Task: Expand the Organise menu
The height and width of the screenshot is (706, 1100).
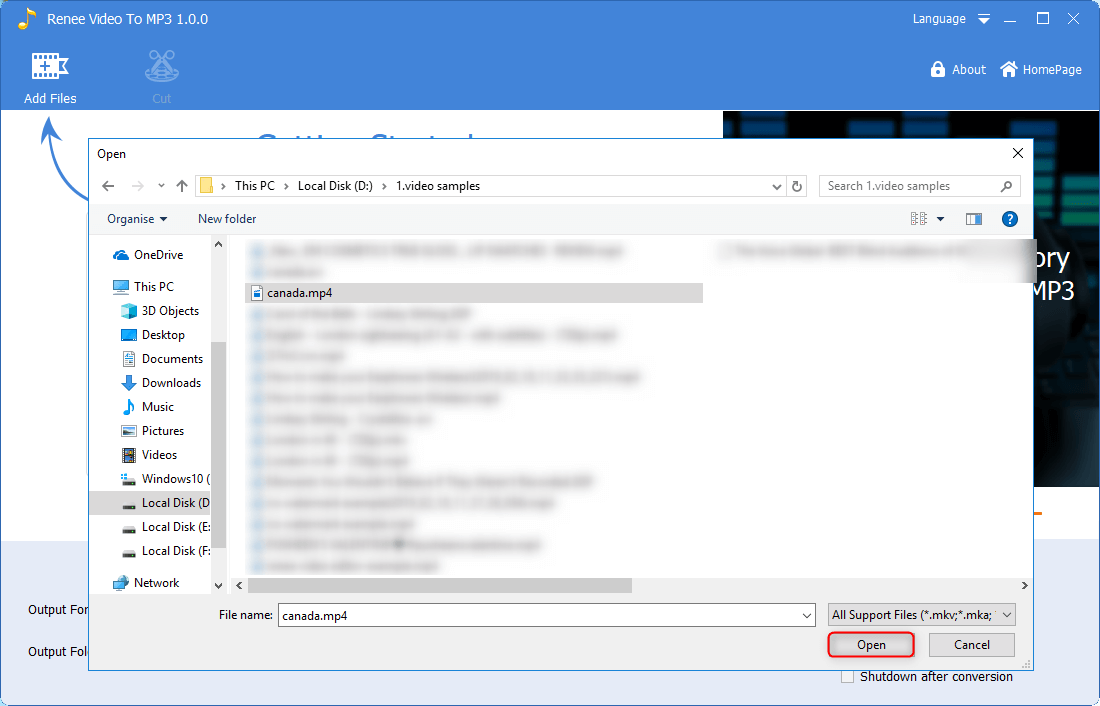Action: coord(137,219)
